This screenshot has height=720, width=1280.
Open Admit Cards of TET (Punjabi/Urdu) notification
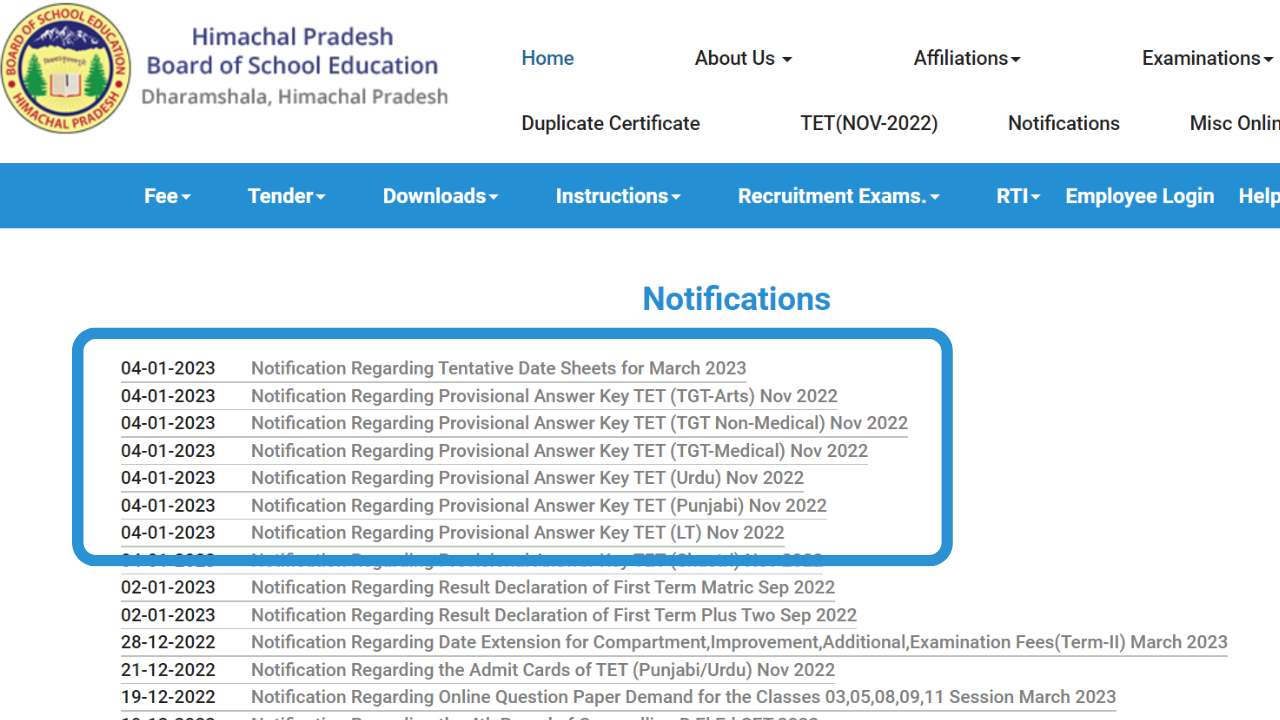click(x=542, y=670)
